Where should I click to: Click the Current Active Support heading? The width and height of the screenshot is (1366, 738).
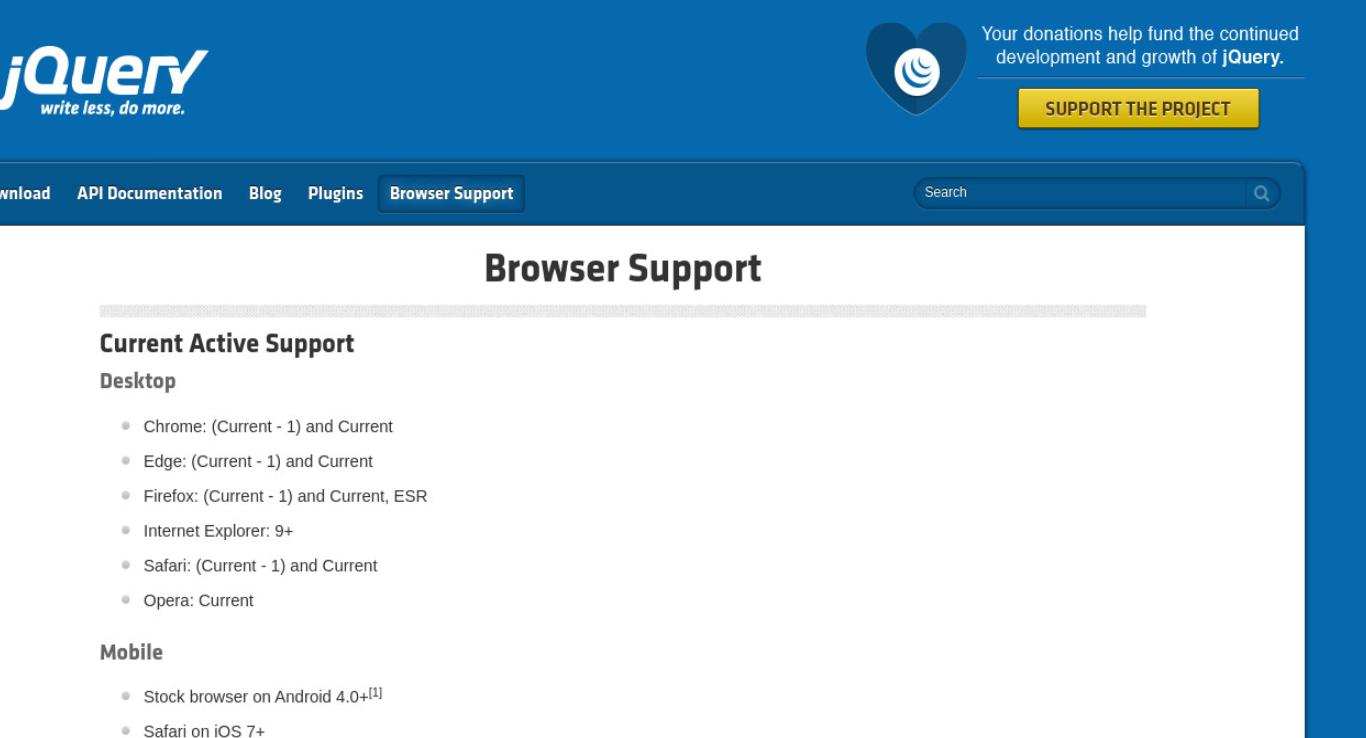tap(227, 343)
